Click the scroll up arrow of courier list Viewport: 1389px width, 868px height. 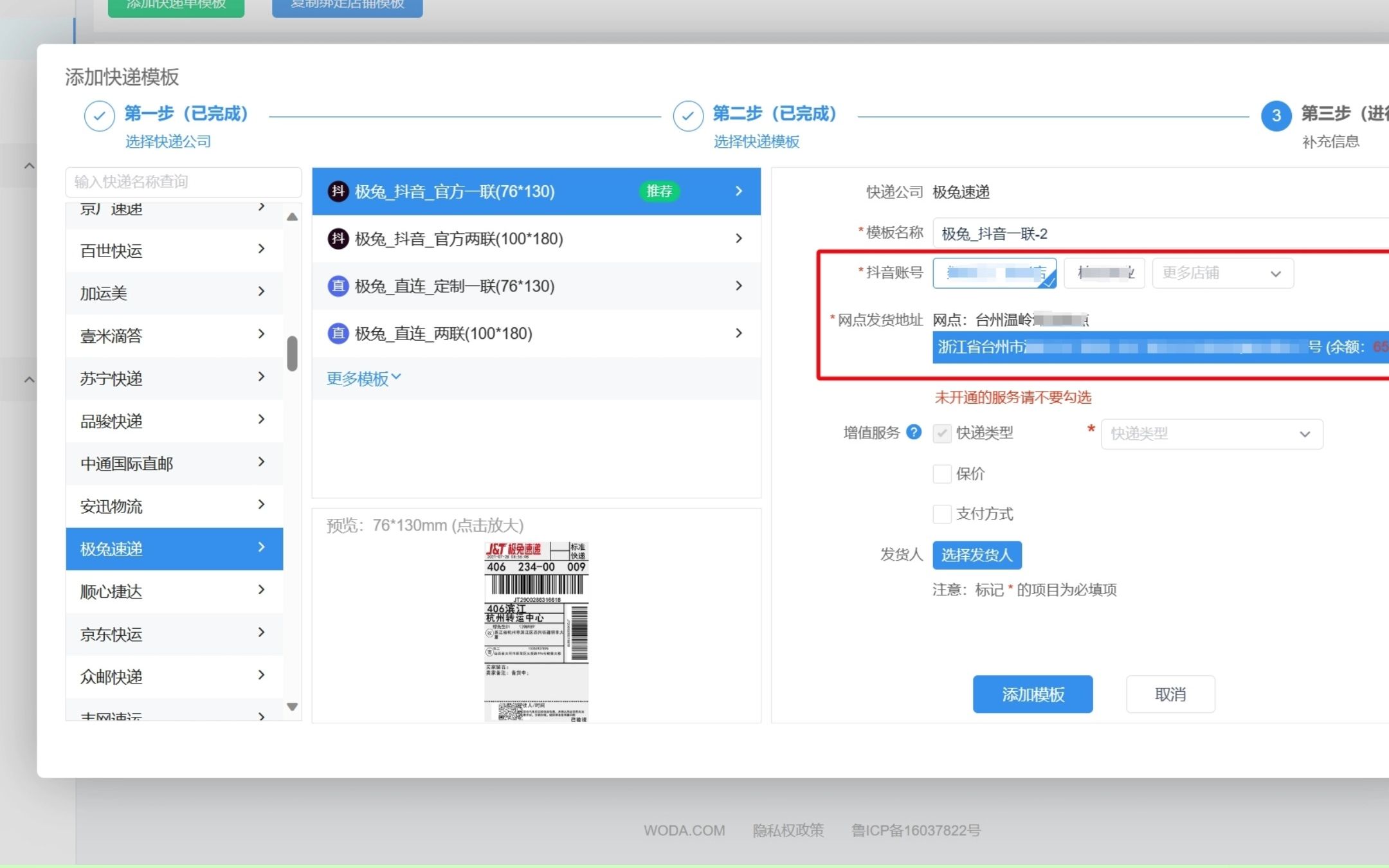pyautogui.click(x=292, y=217)
